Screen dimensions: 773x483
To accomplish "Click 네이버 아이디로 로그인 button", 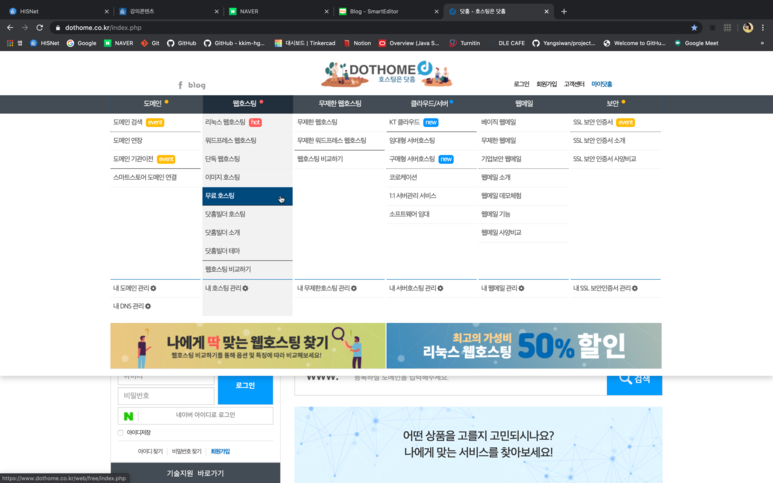I will (195, 415).
